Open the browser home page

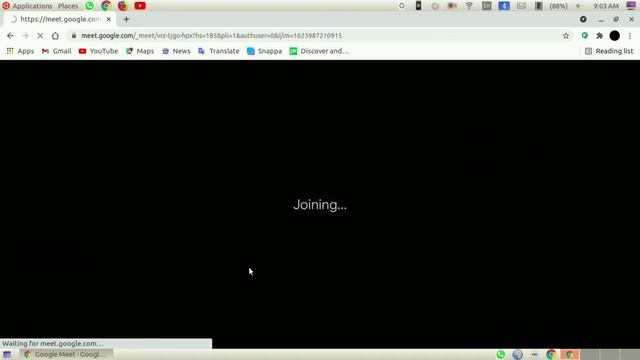tap(55, 36)
